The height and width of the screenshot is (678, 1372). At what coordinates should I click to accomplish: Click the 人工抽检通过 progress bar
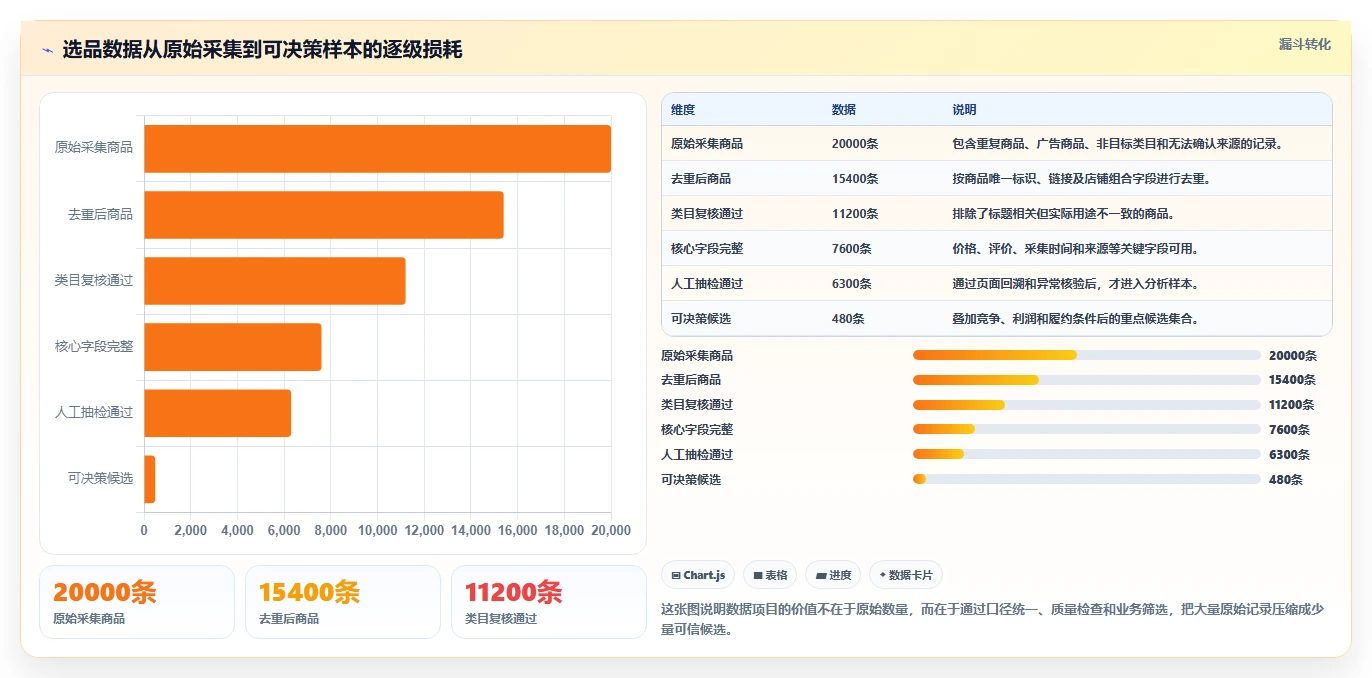[x=1087, y=454]
